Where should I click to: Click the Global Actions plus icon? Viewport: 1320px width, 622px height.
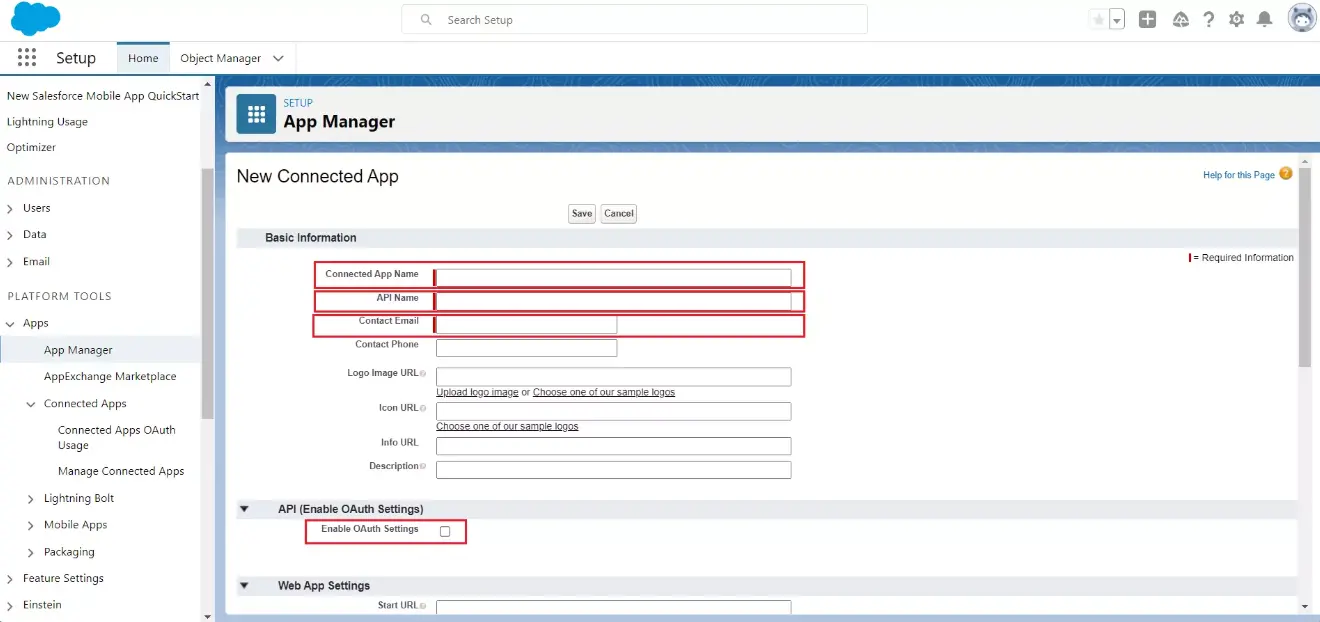click(x=1148, y=19)
